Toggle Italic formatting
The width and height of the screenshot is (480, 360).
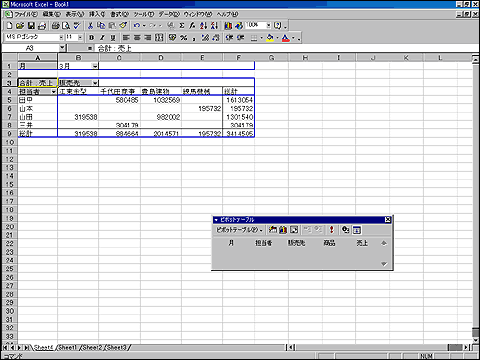tap(102, 38)
